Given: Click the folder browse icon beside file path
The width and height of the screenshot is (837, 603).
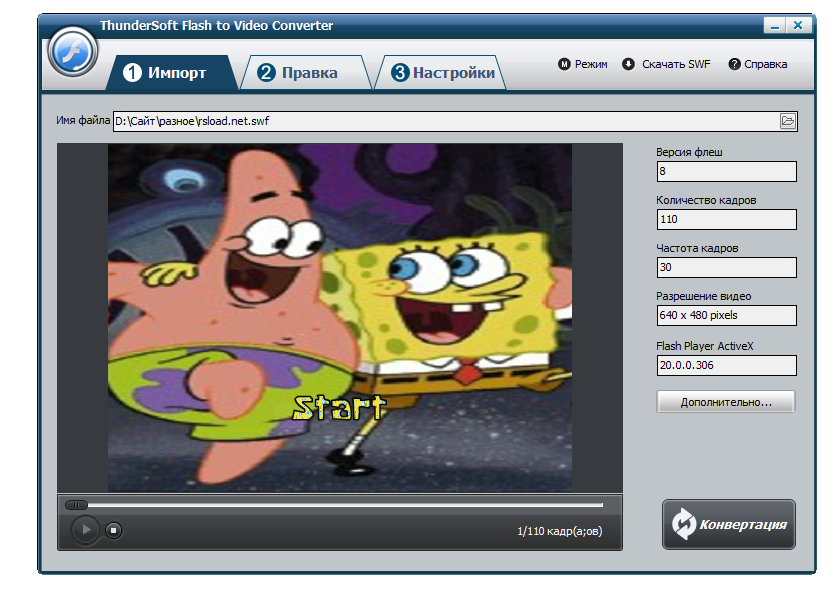Looking at the screenshot, I should (786, 120).
